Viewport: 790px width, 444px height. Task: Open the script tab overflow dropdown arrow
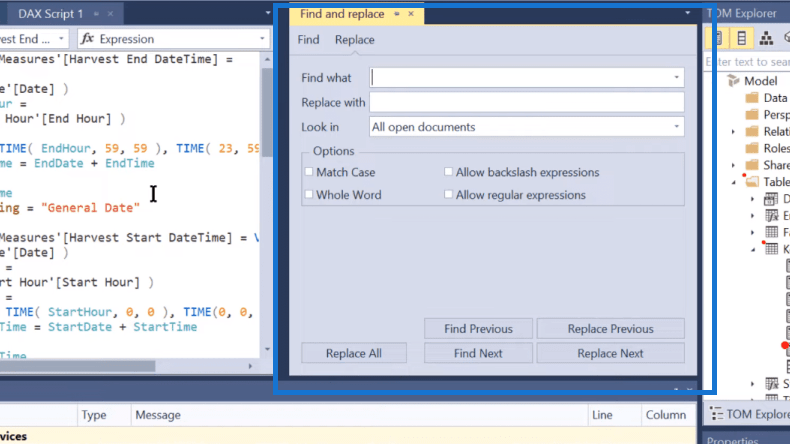pyautogui.click(x=268, y=13)
